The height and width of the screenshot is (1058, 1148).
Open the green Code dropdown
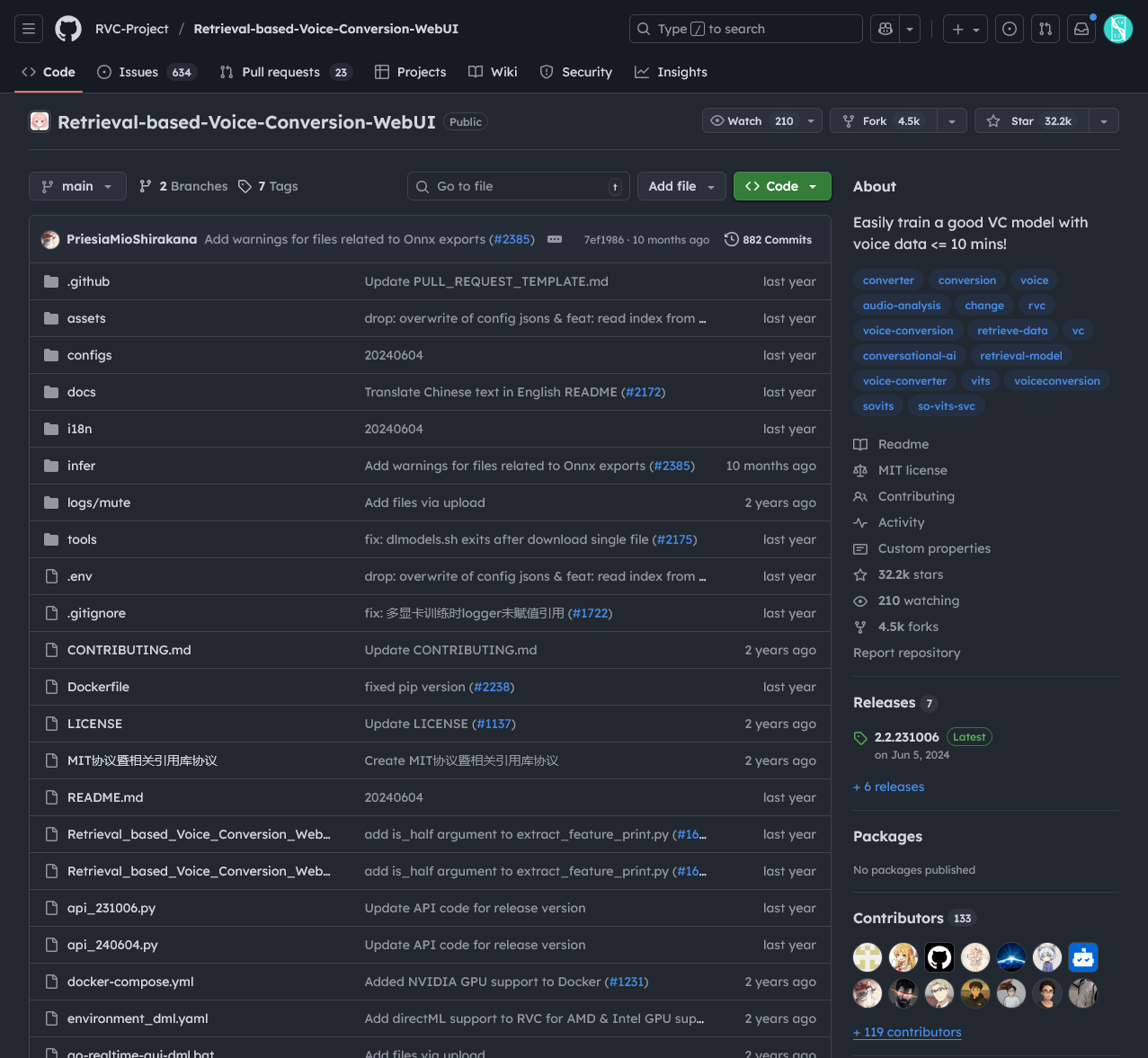[782, 186]
